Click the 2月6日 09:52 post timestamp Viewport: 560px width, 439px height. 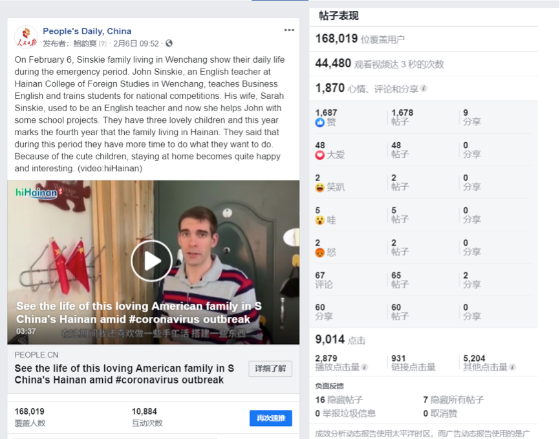[x=136, y=44]
